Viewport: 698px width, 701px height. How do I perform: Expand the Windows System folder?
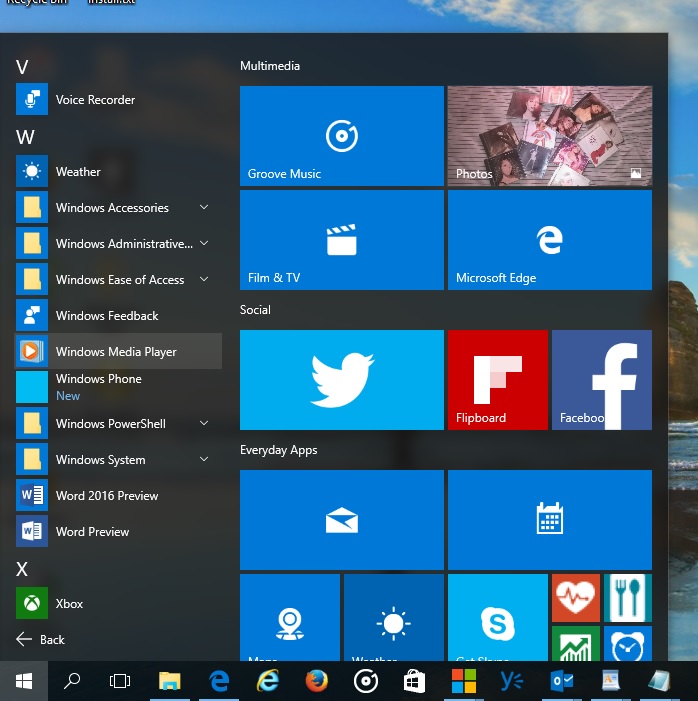pos(118,460)
